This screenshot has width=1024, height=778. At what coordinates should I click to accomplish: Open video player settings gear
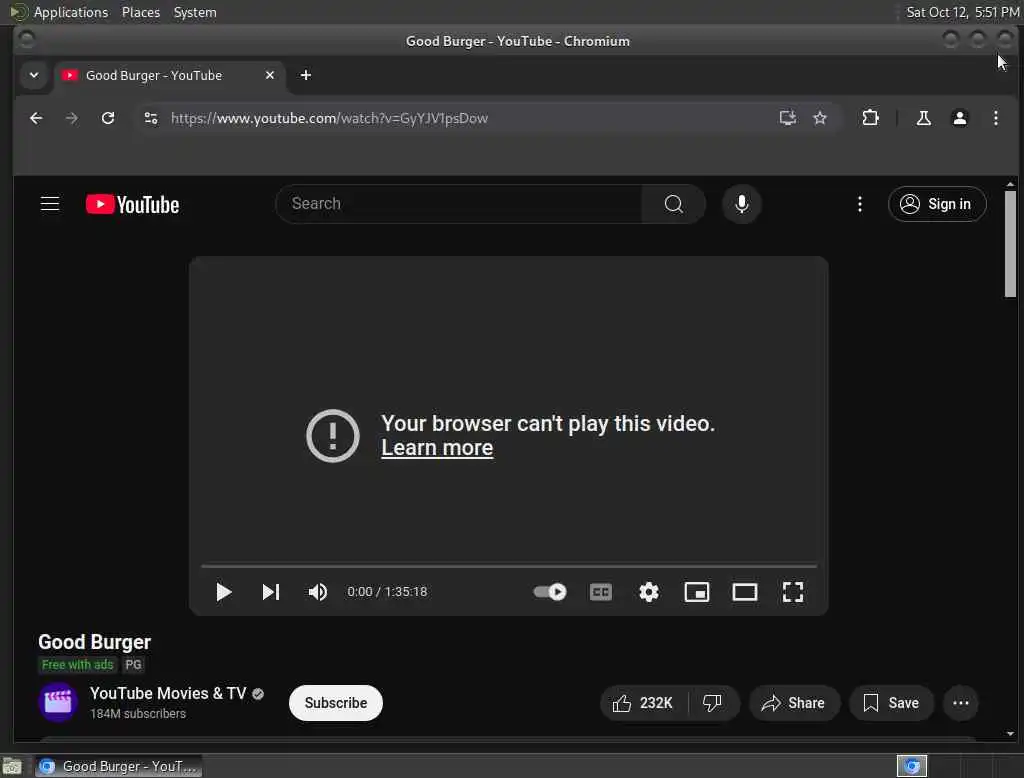648,592
